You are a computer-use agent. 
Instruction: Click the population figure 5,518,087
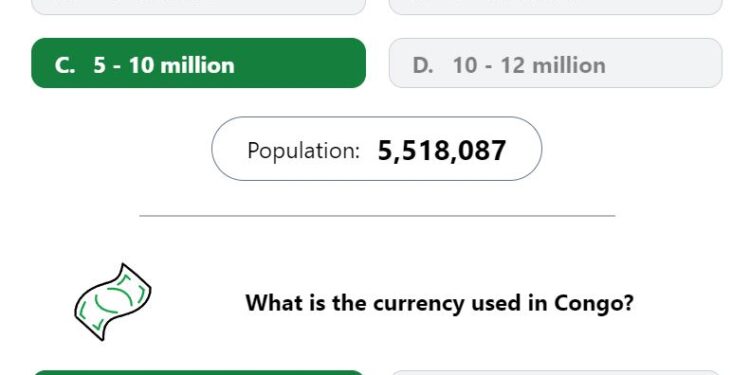(x=441, y=150)
